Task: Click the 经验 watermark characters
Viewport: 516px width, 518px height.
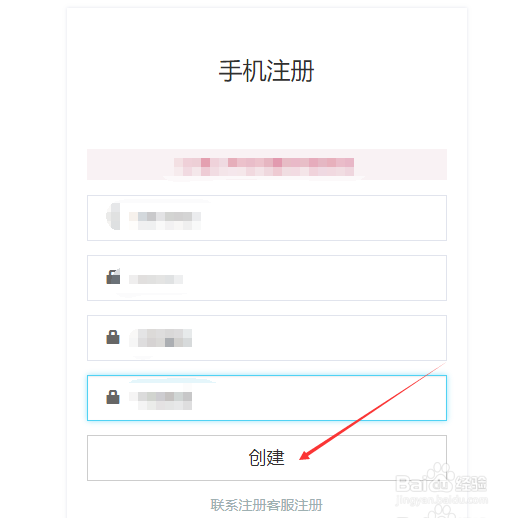Action: coord(471,484)
